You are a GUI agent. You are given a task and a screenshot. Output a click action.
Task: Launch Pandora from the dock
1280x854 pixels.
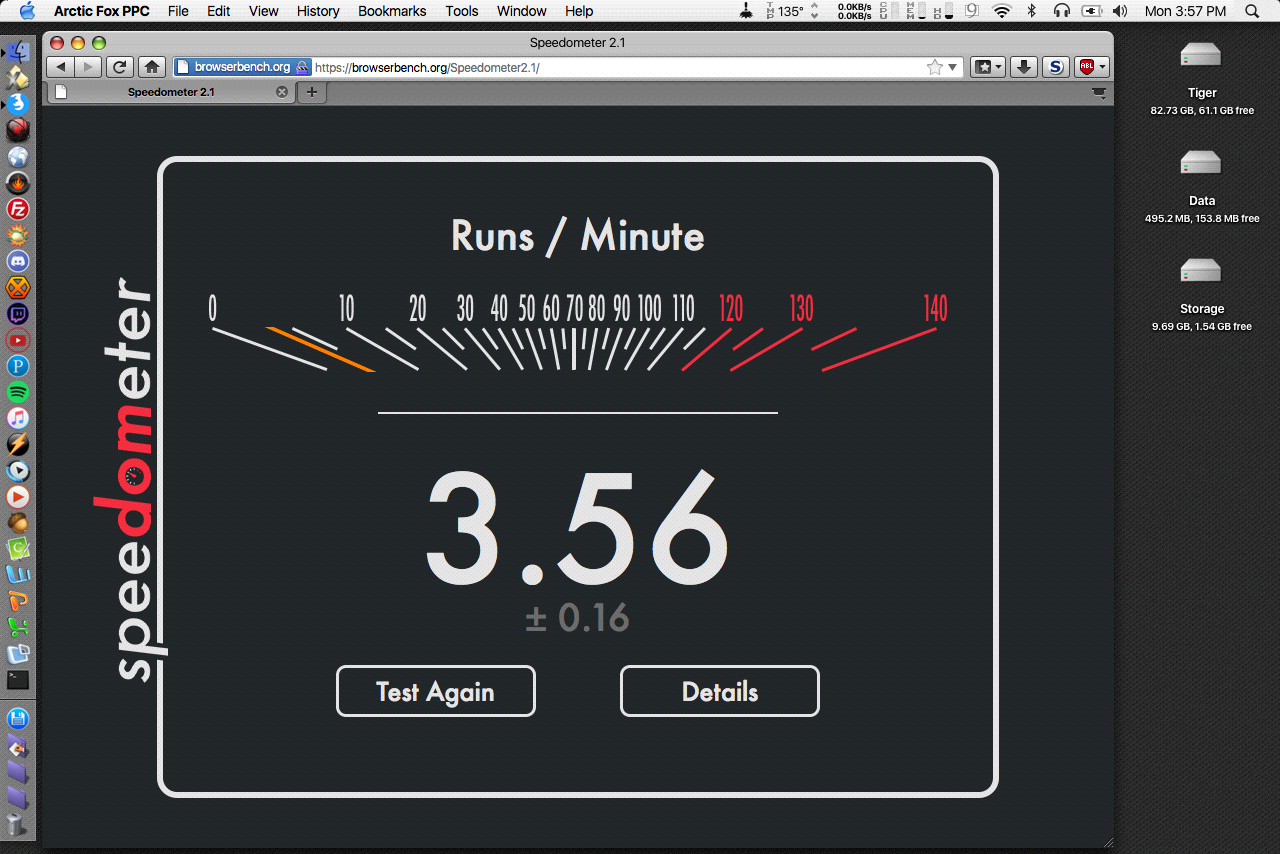tap(18, 366)
